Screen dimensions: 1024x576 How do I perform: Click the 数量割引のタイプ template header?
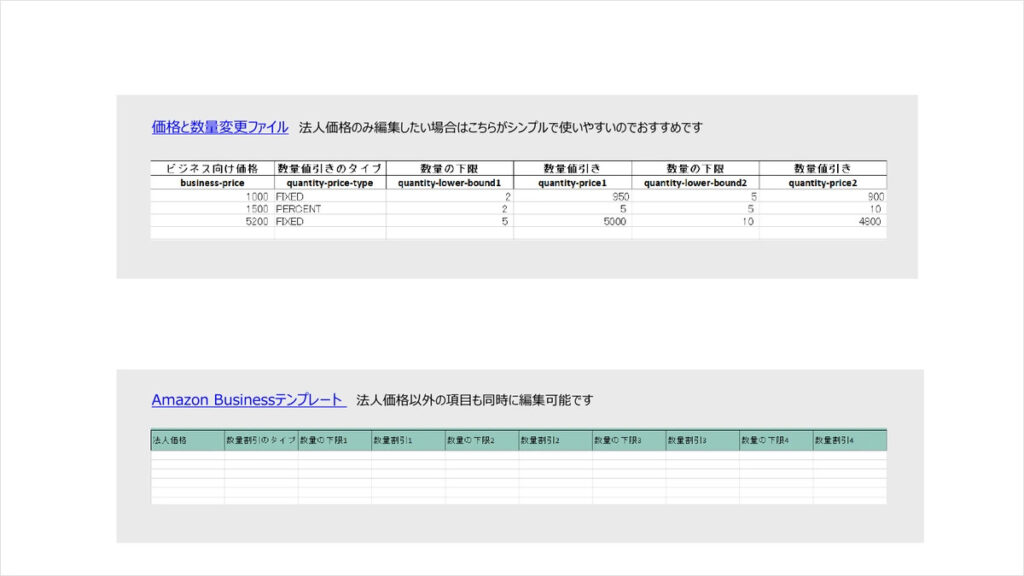(x=261, y=440)
